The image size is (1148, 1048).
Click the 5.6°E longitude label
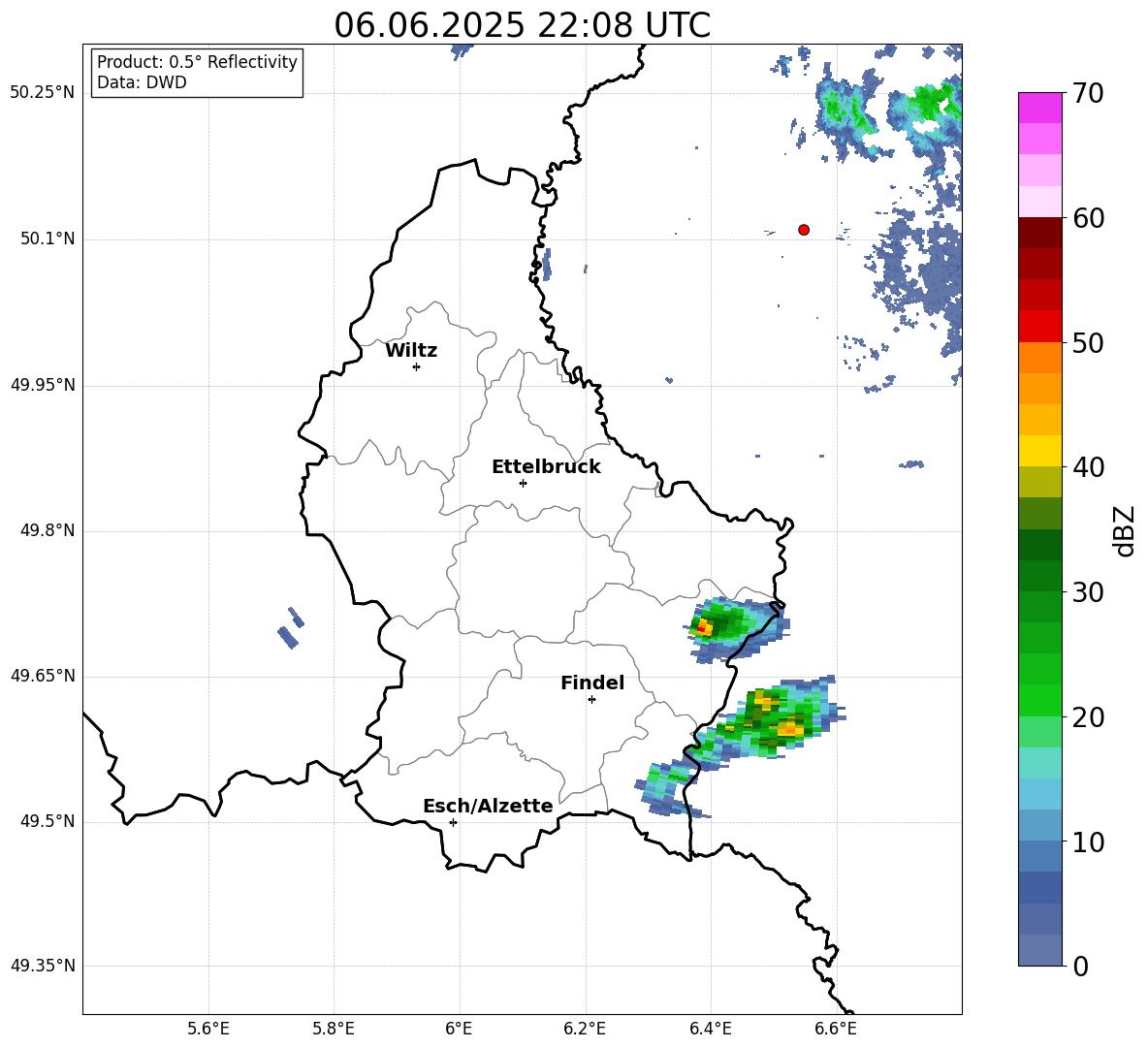[x=208, y=1029]
